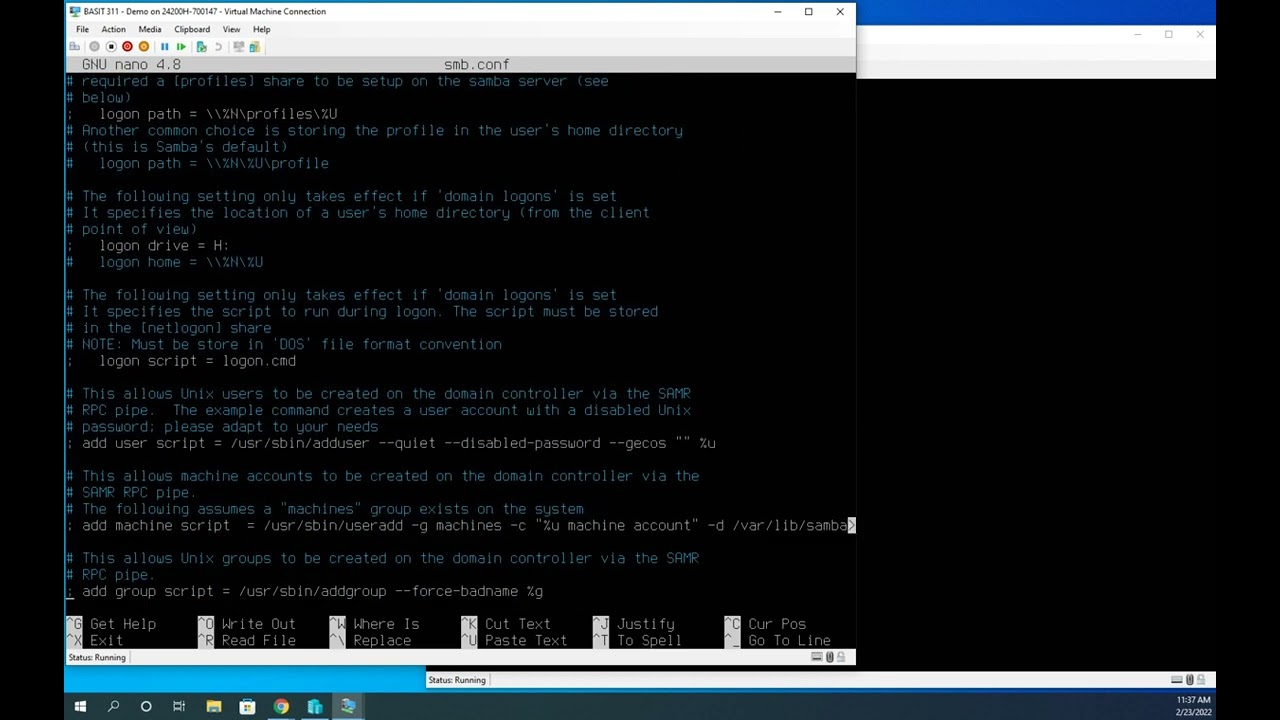1280x720 pixels.
Task: Open Google Chrome from the taskbar
Action: coord(281,707)
